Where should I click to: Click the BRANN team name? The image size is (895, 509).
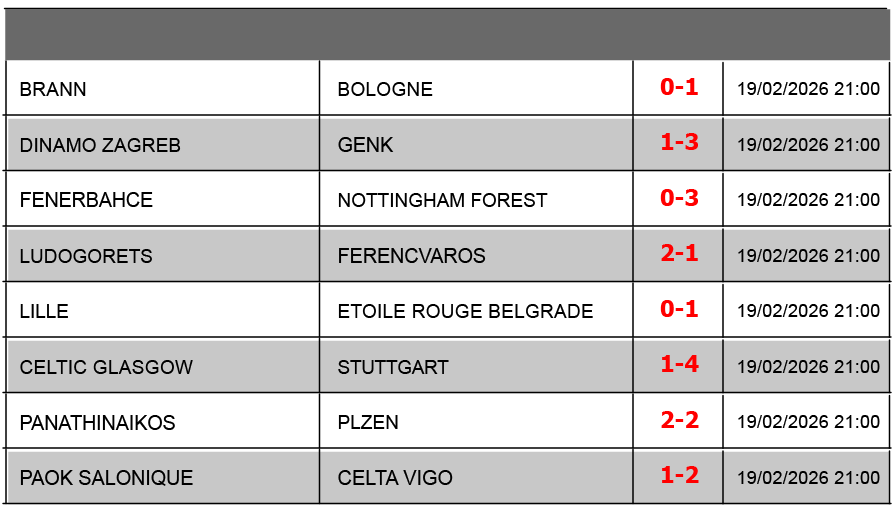pyautogui.click(x=53, y=89)
